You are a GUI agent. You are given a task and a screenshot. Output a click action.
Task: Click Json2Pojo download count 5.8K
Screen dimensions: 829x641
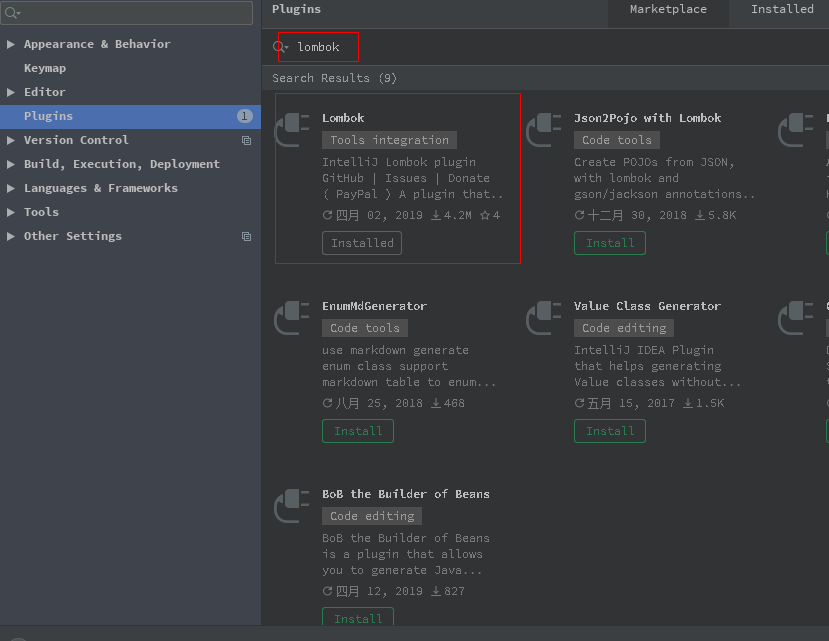[715, 215]
